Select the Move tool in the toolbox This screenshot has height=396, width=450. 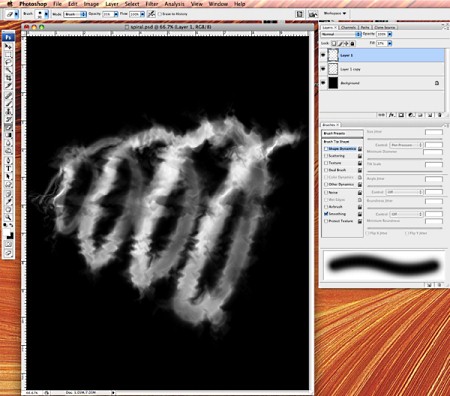8,46
